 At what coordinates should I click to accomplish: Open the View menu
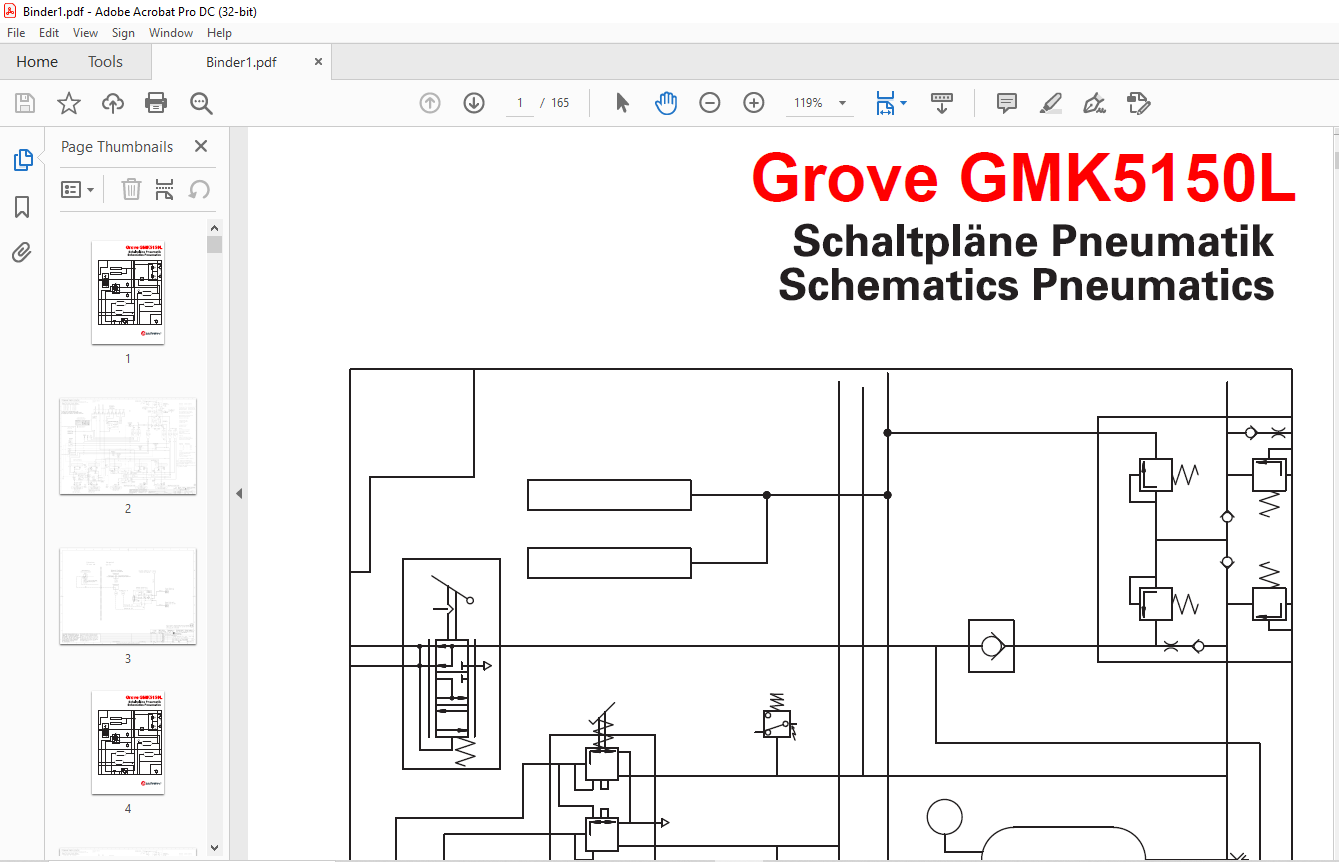(85, 33)
